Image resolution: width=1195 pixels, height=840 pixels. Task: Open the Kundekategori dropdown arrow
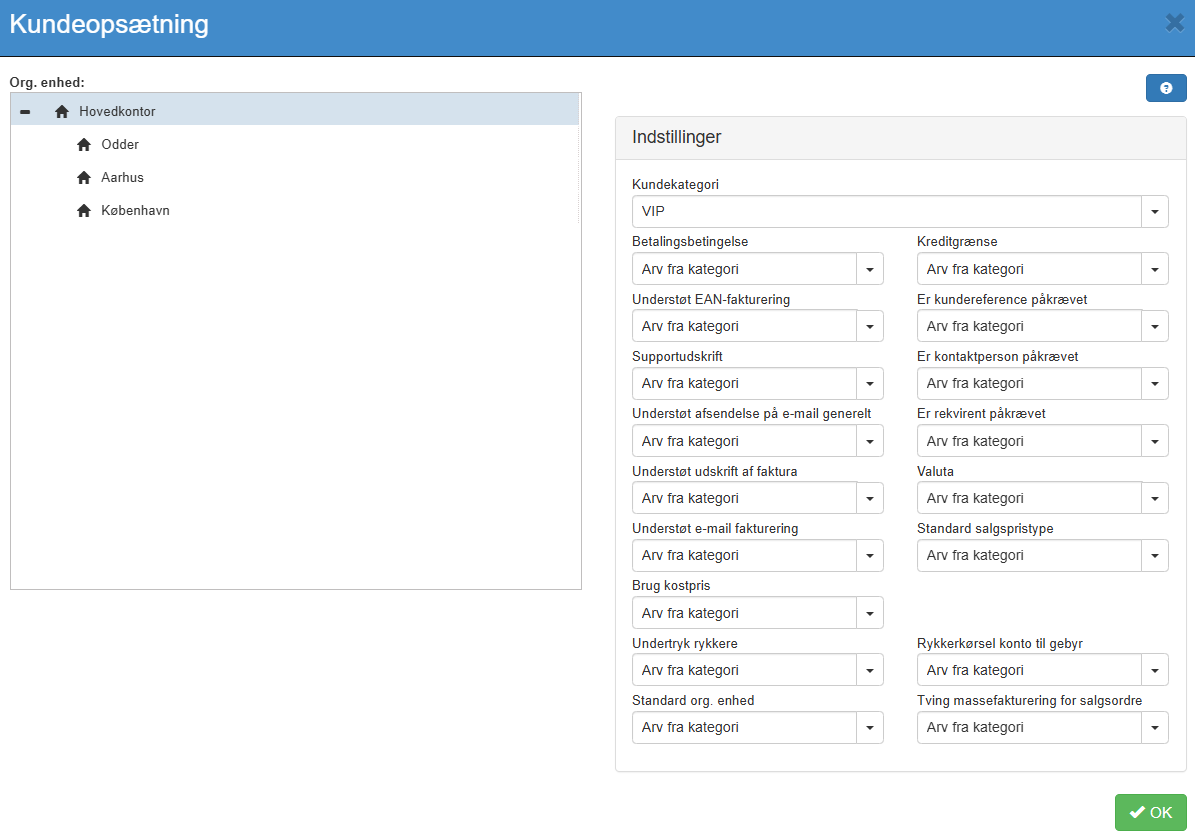1155,212
